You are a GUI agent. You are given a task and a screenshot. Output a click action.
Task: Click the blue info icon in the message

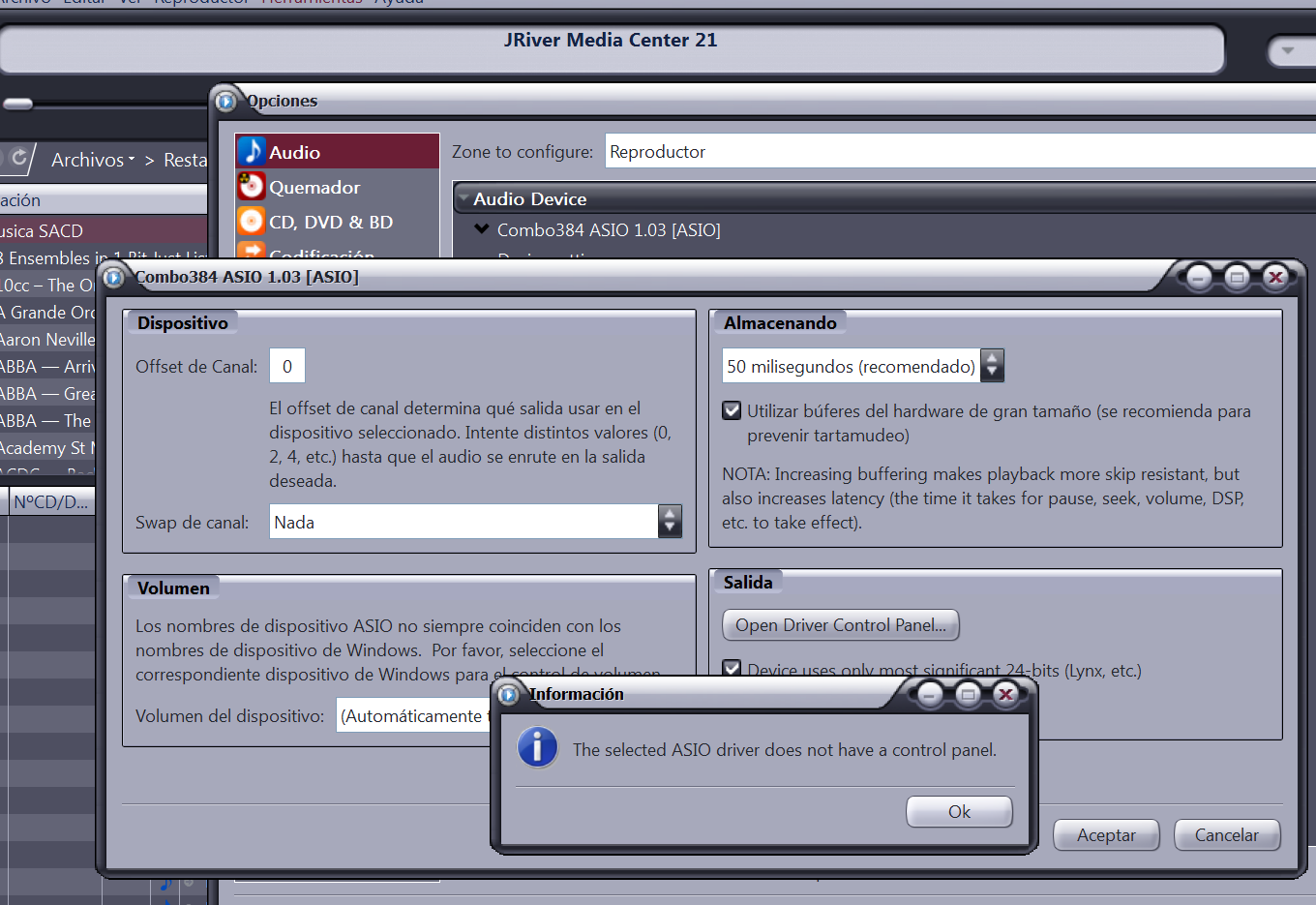(537, 747)
